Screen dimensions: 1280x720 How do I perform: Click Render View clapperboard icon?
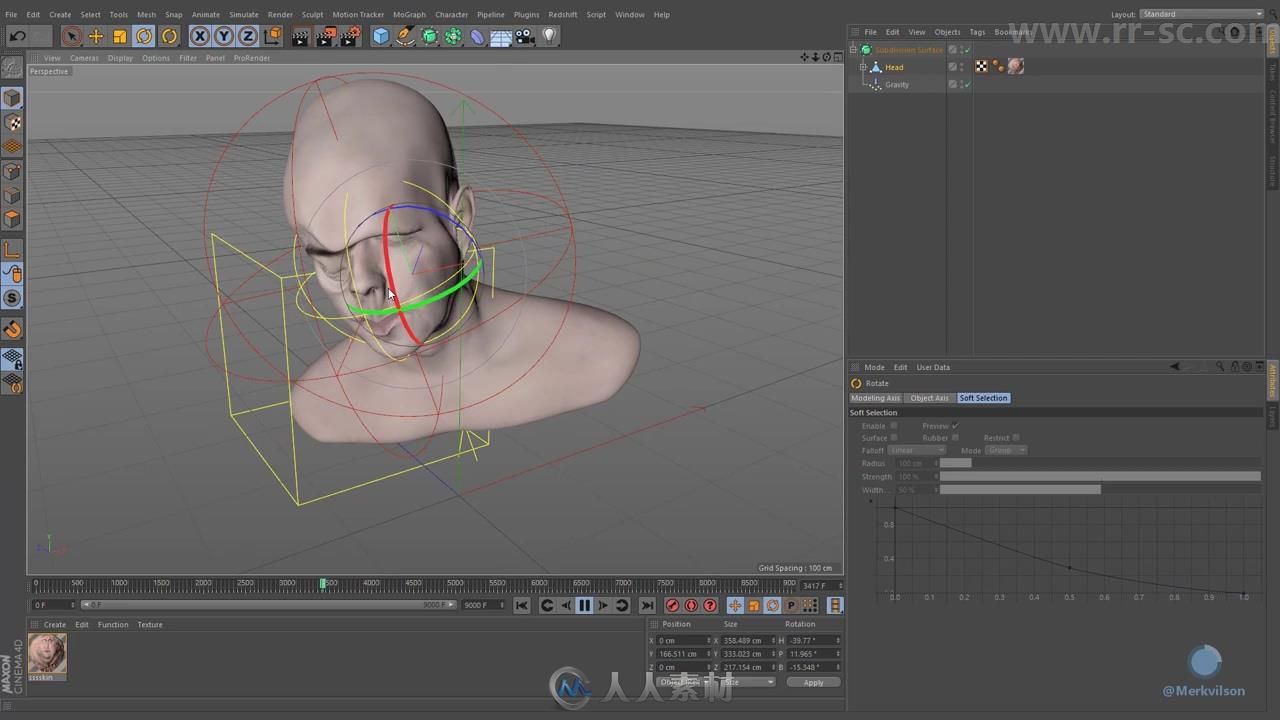click(300, 37)
